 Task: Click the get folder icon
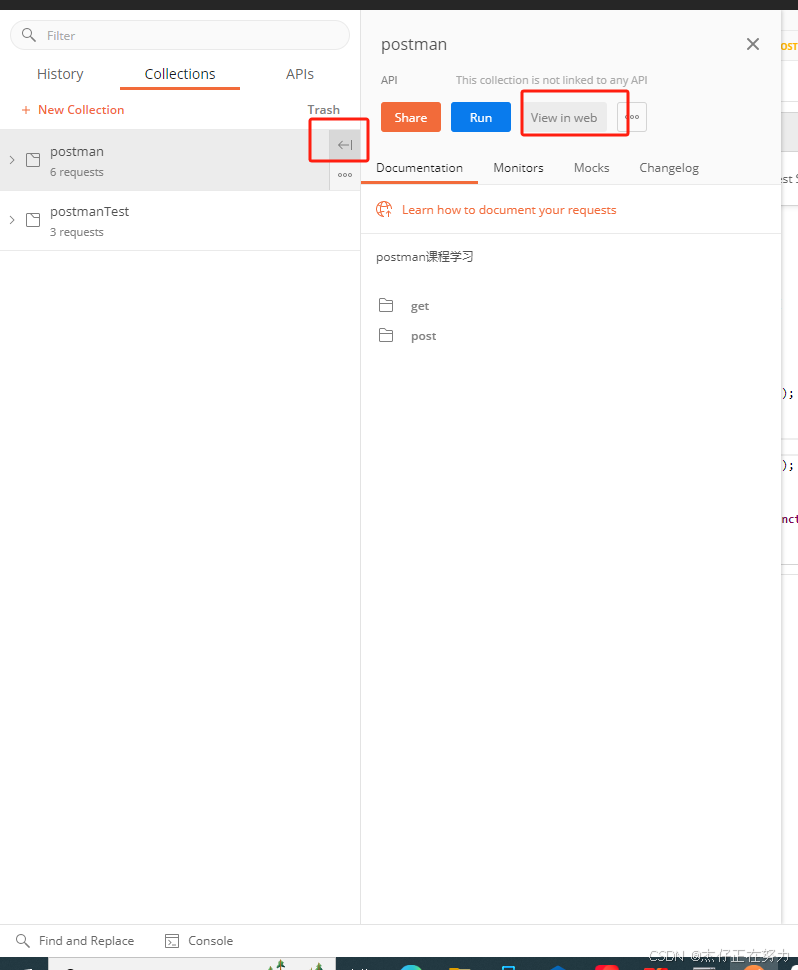pyautogui.click(x=386, y=305)
